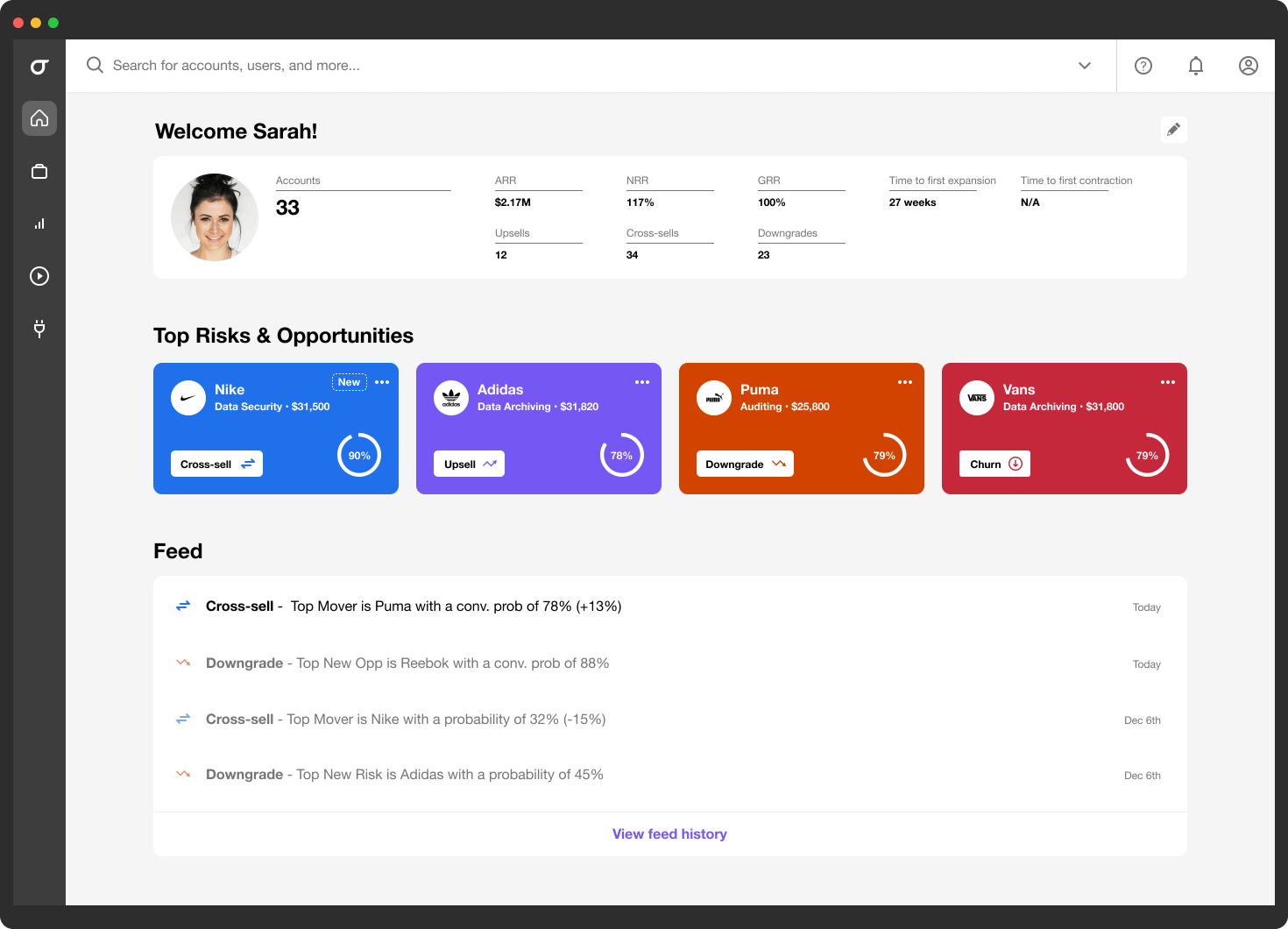Screen dimensions: 1288x929
Task: Click the Accounts count 33
Action: click(287, 208)
